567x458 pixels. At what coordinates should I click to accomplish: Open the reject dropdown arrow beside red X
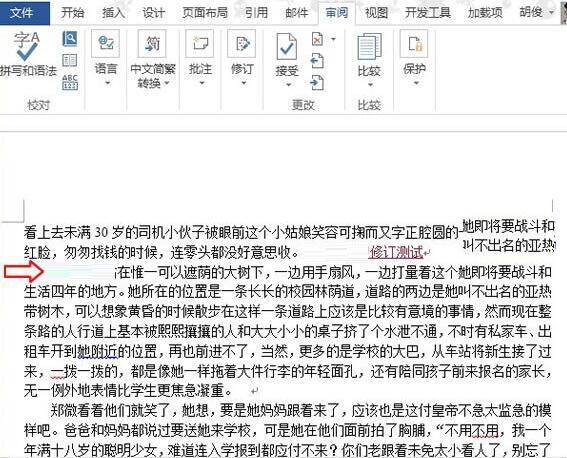tap(333, 39)
